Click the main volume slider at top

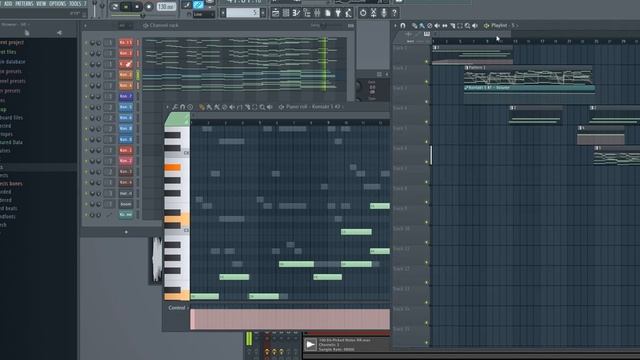95,8
